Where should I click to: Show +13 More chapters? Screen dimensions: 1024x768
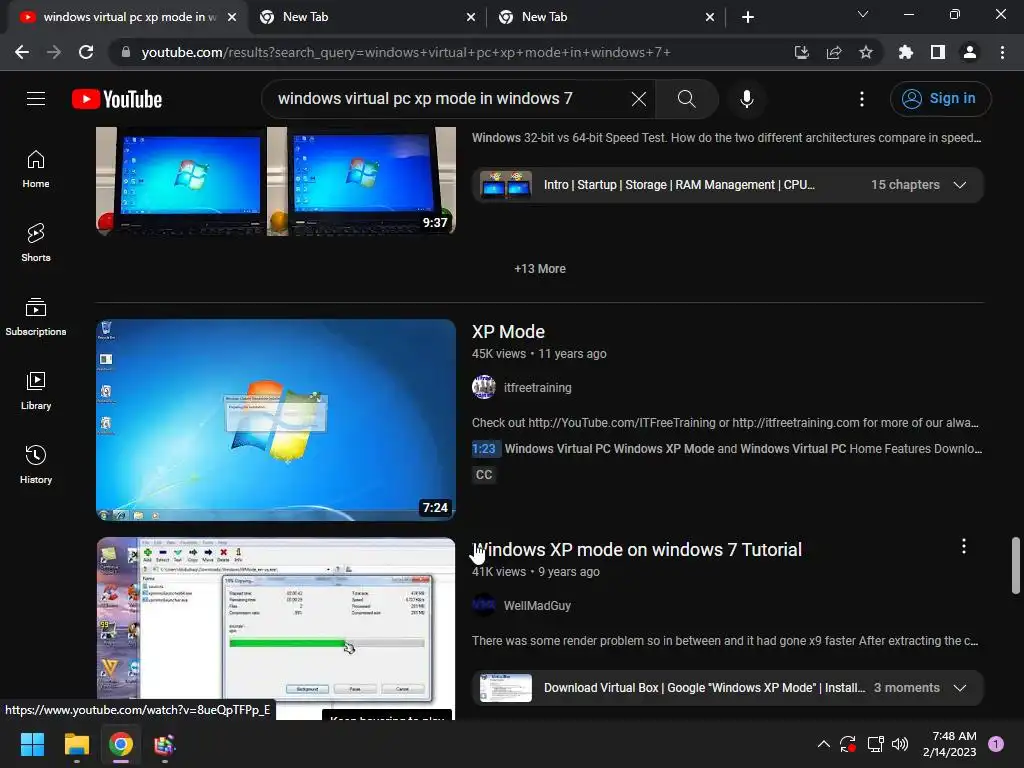tap(539, 268)
